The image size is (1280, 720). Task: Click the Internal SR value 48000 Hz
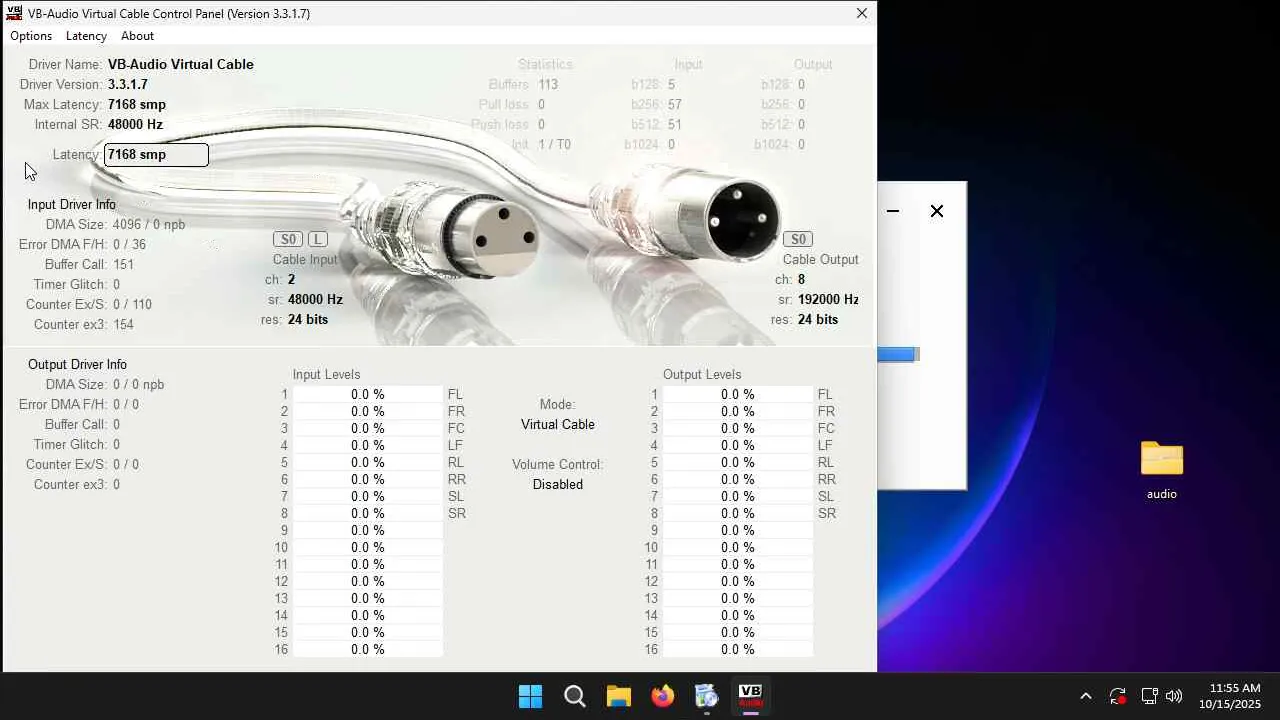[135, 124]
